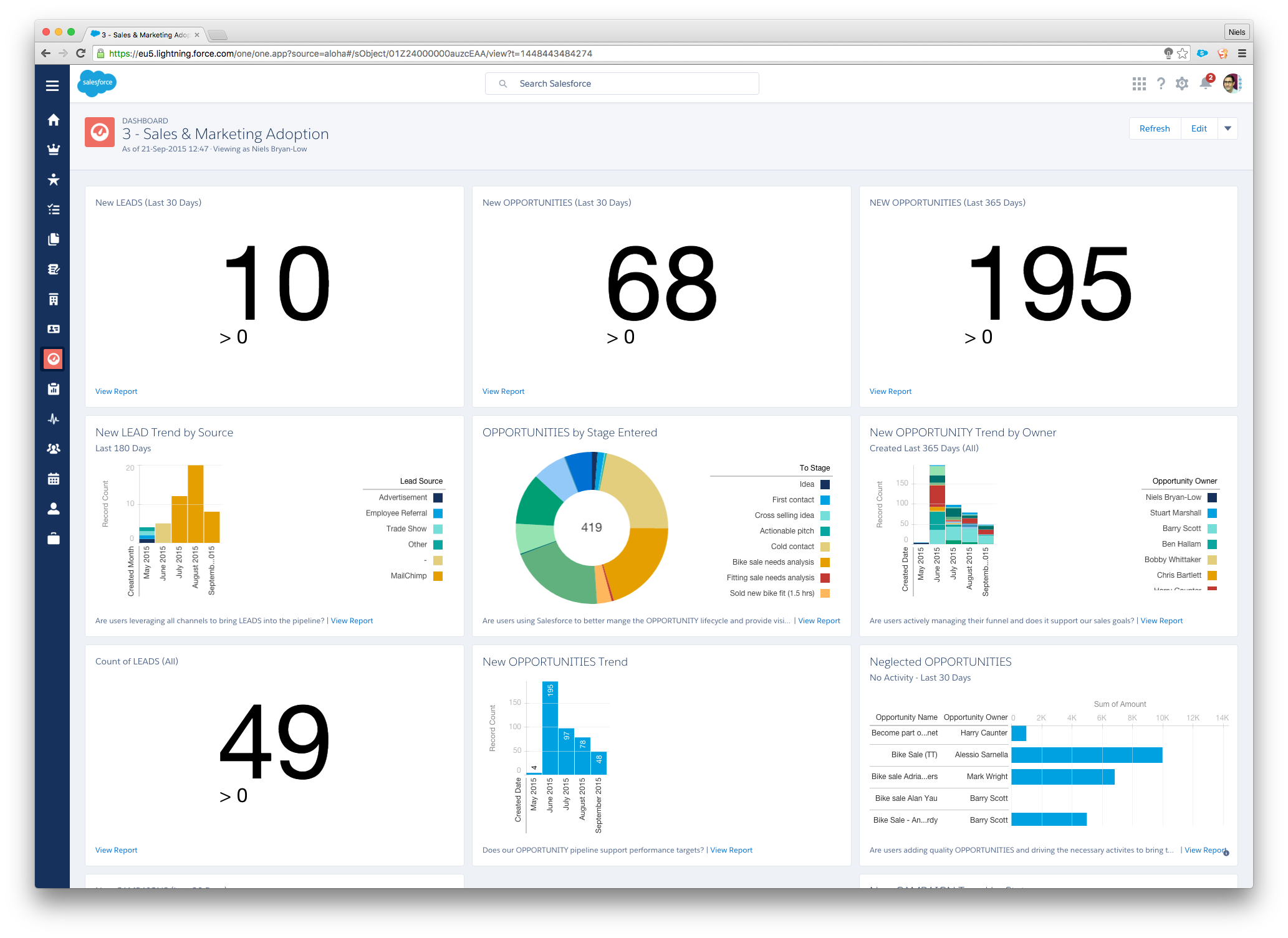Open the help question mark icon
Screen dimensions: 1288x938
(1160, 84)
